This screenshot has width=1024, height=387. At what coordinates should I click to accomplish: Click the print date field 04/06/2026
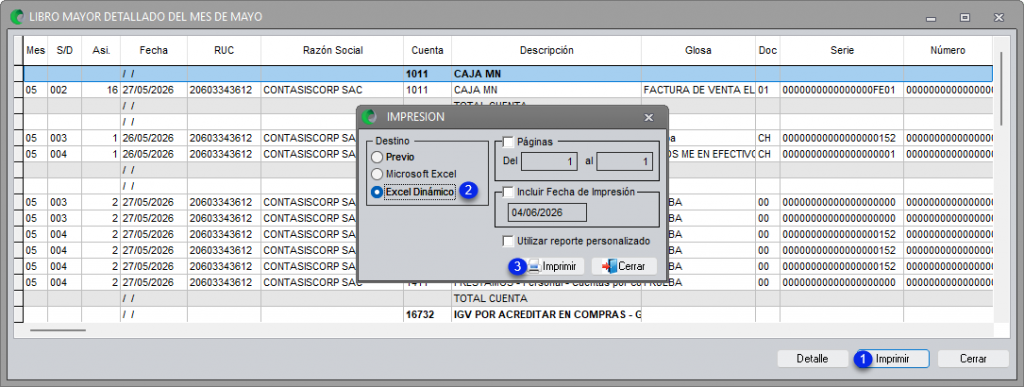pyautogui.click(x=547, y=213)
